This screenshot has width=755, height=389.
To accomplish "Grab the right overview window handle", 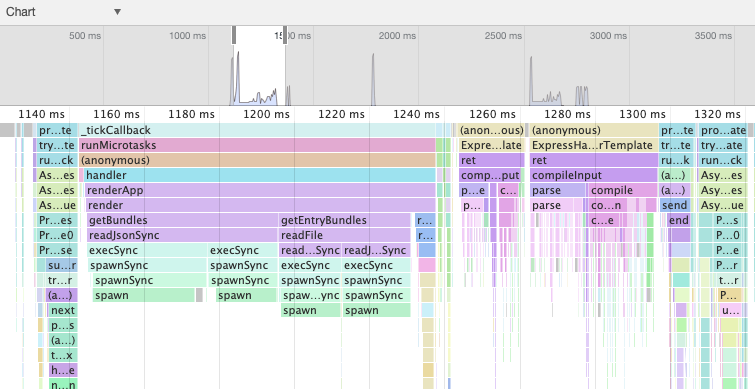I will (286, 35).
